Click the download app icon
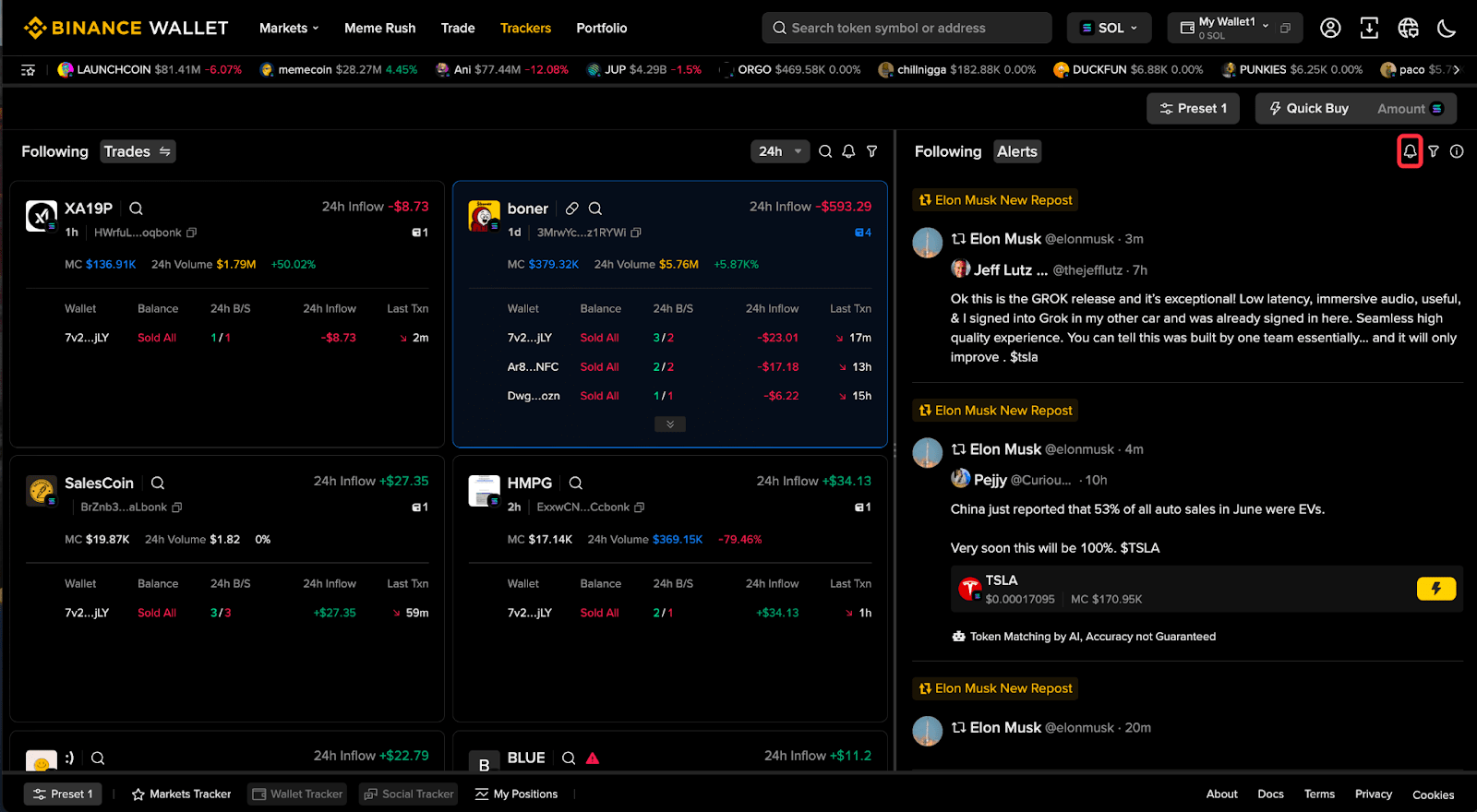This screenshot has width=1477, height=812. pos(1369,28)
